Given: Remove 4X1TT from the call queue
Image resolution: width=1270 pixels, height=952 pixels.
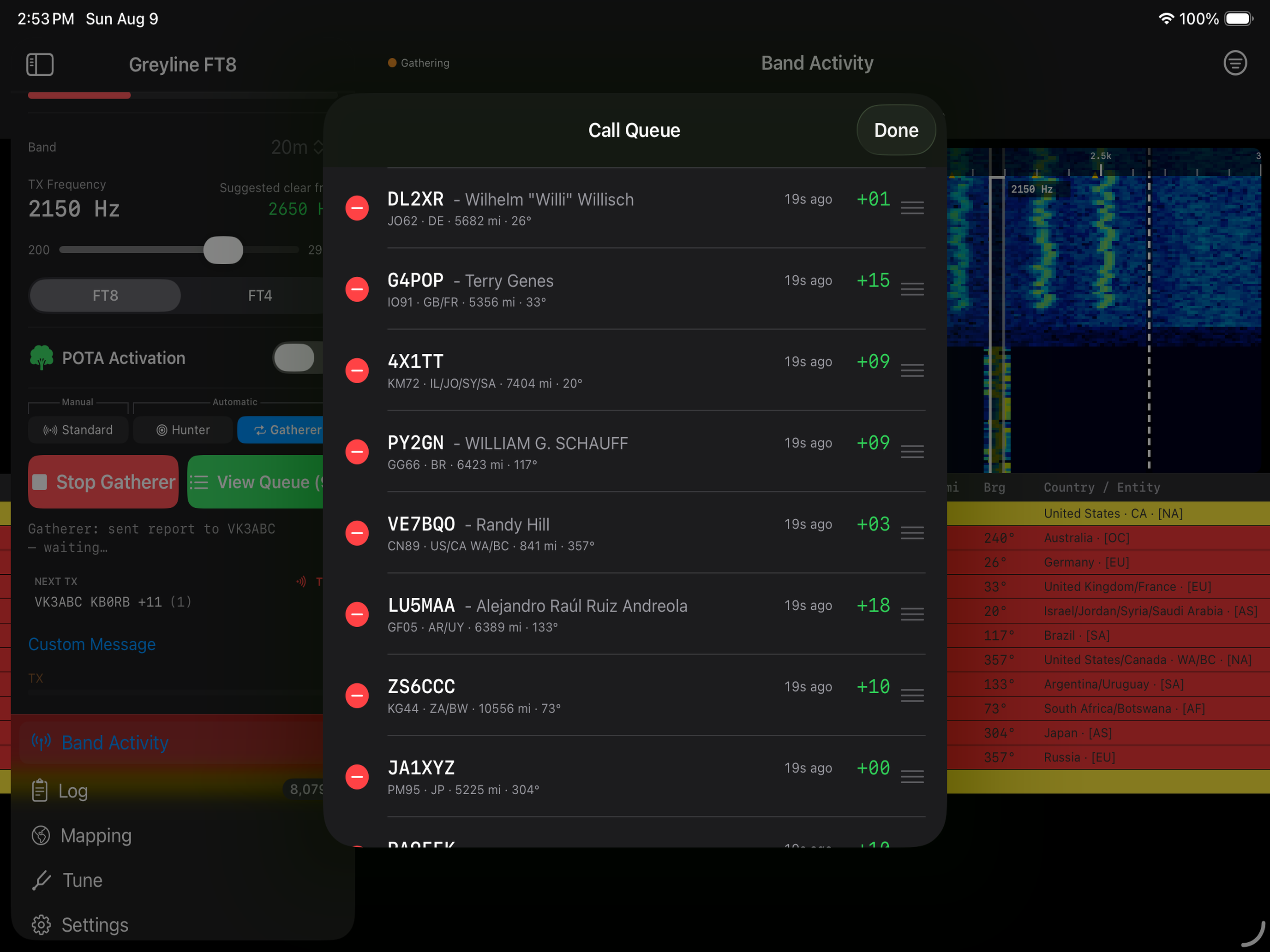Looking at the screenshot, I should (357, 371).
